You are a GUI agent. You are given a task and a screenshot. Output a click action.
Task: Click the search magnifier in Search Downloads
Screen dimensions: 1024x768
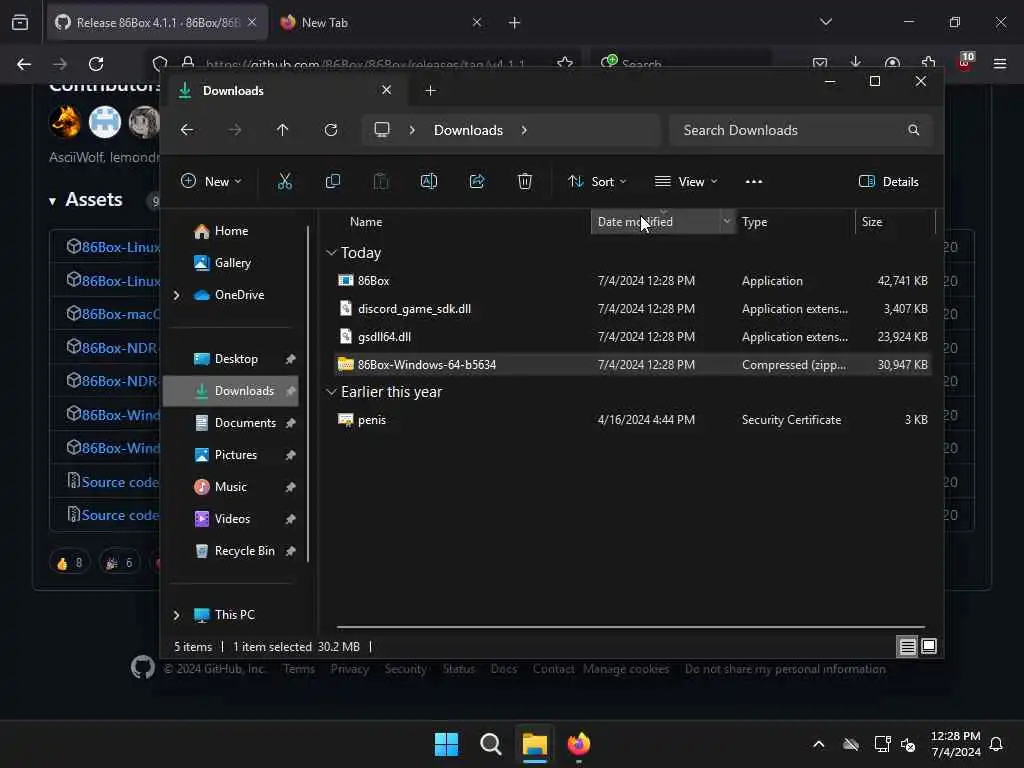[x=914, y=130]
